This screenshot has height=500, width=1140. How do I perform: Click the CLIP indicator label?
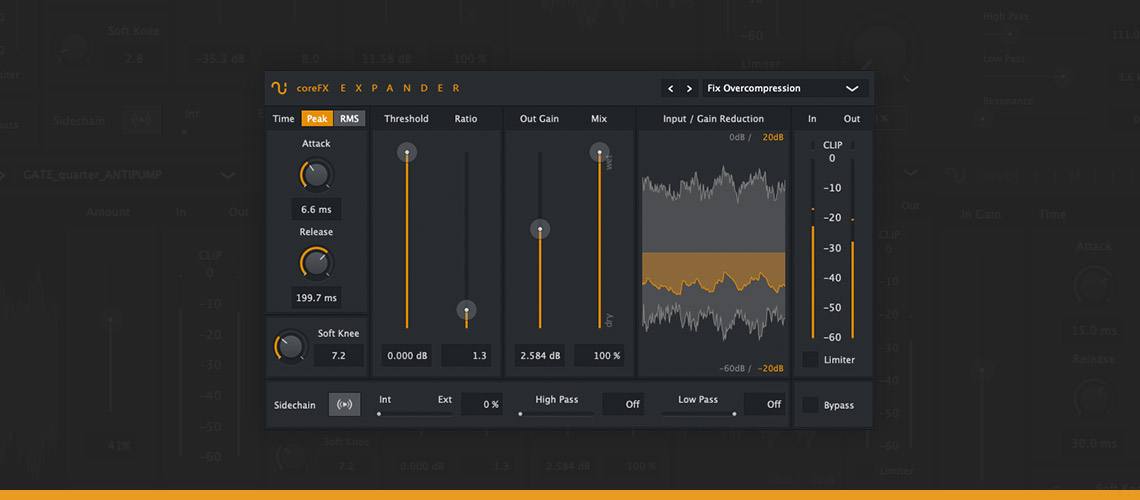[x=832, y=145]
